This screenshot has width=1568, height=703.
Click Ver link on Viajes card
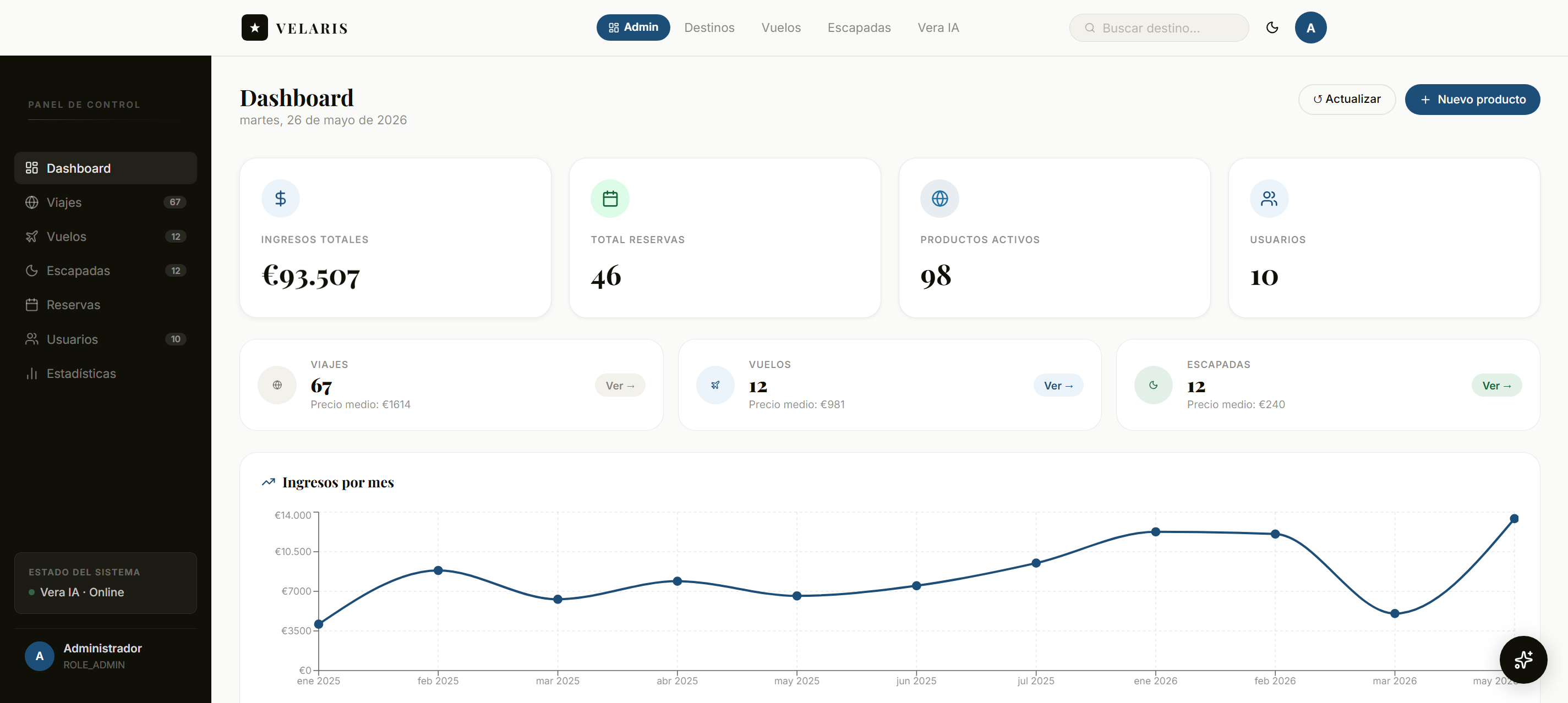tap(620, 385)
